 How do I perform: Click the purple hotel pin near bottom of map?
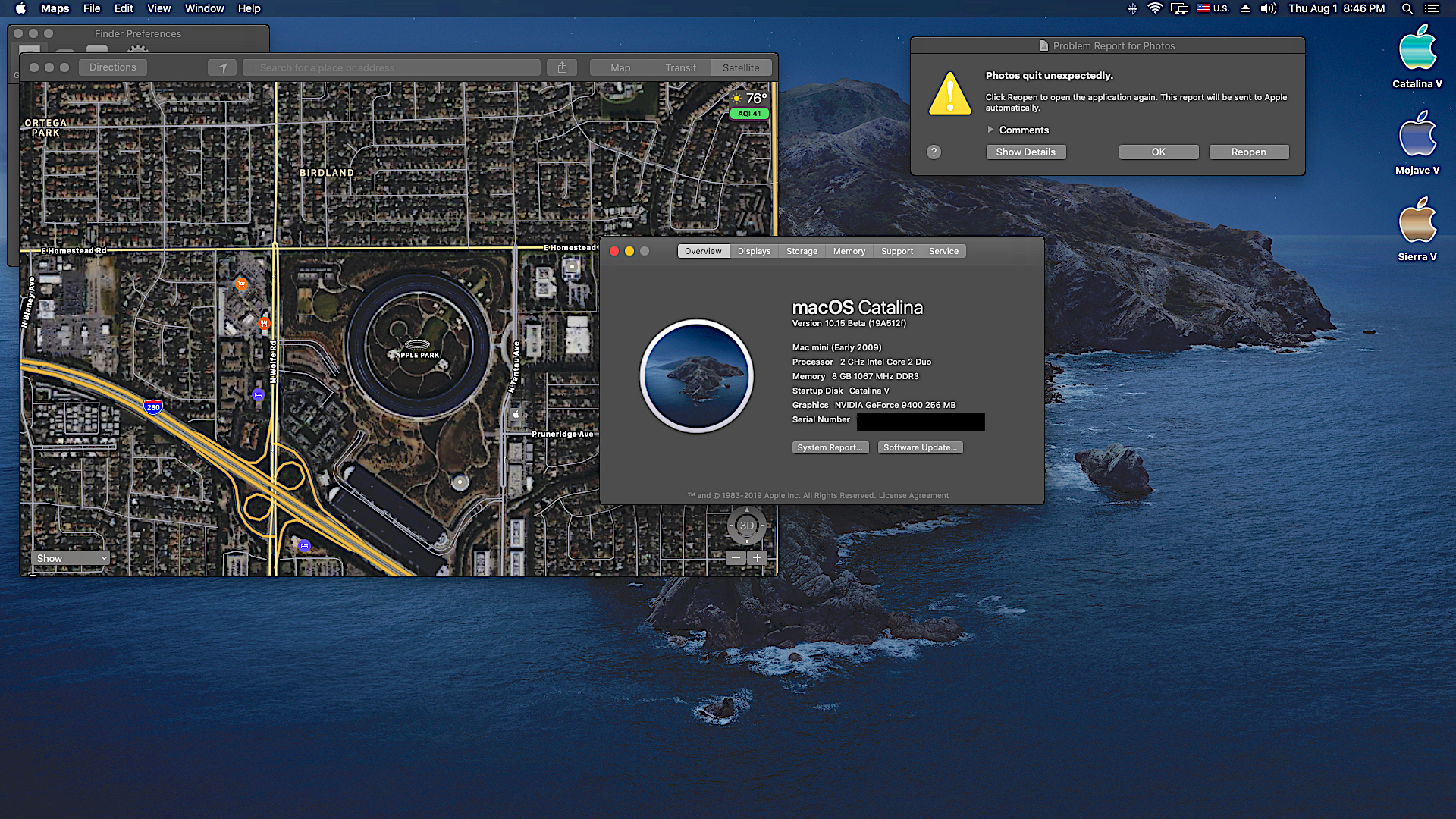(304, 545)
